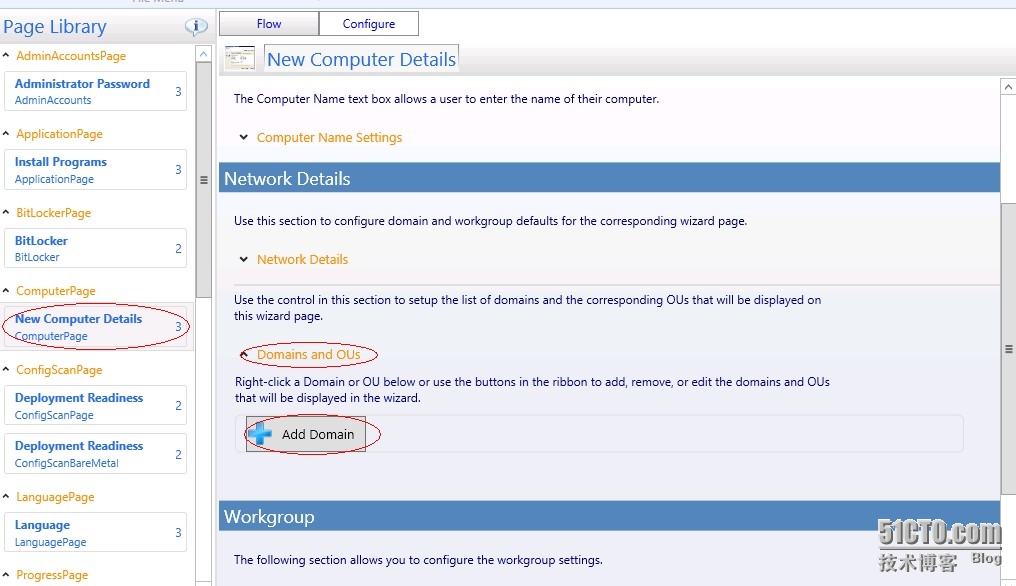Click the Add Domain button
The width and height of the screenshot is (1016, 586).
point(305,434)
